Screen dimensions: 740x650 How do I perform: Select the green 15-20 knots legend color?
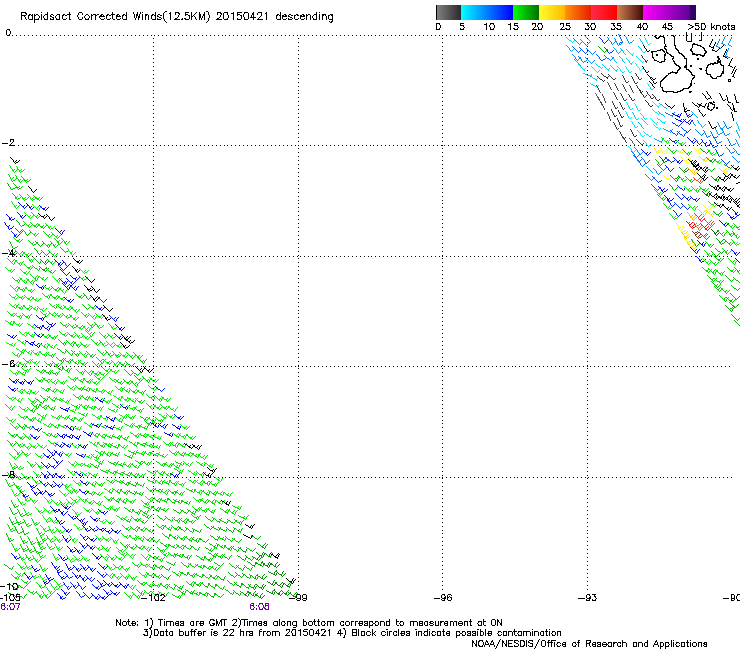point(526,12)
